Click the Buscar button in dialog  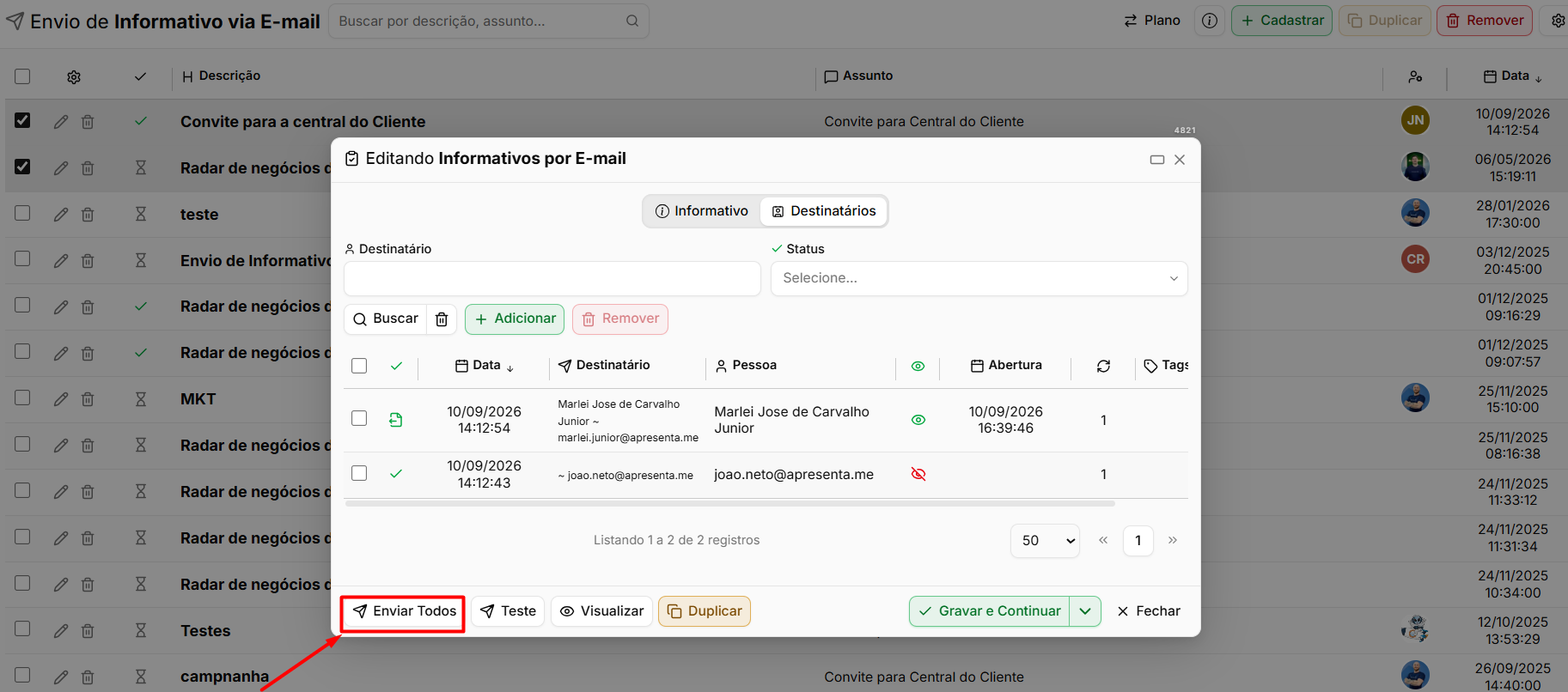coord(386,319)
